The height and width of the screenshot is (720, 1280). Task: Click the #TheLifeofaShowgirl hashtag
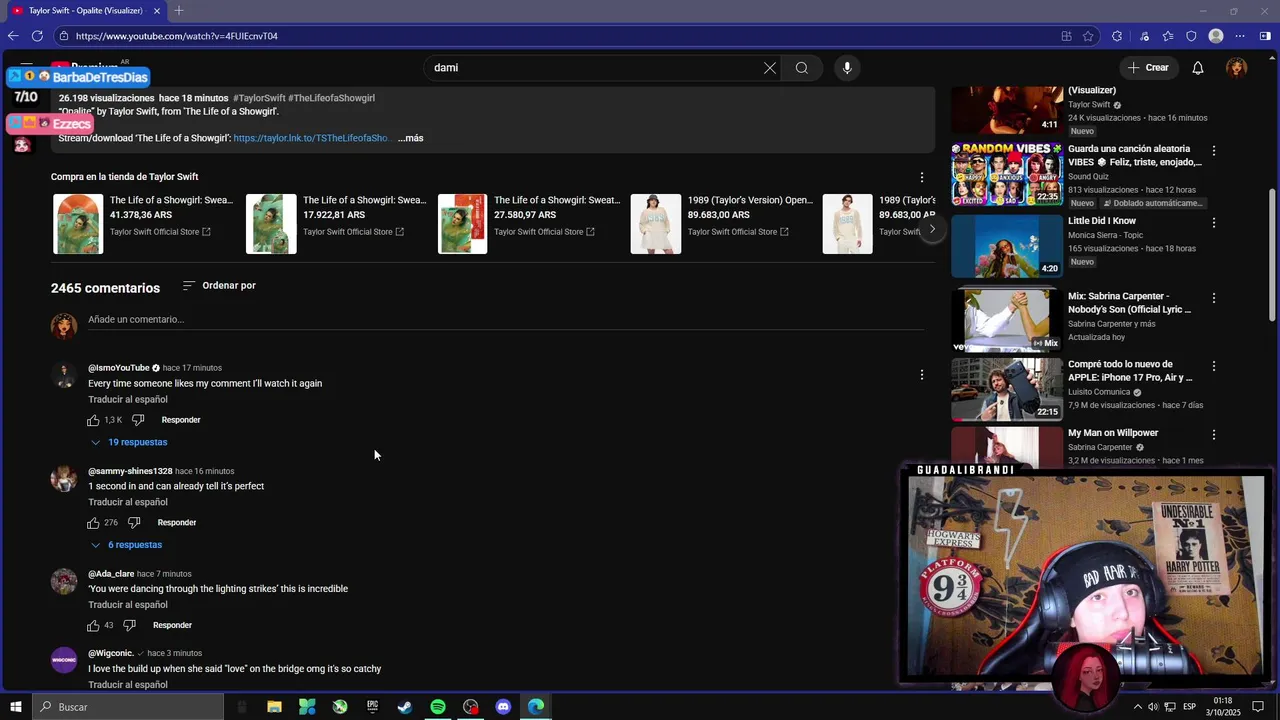(x=331, y=98)
